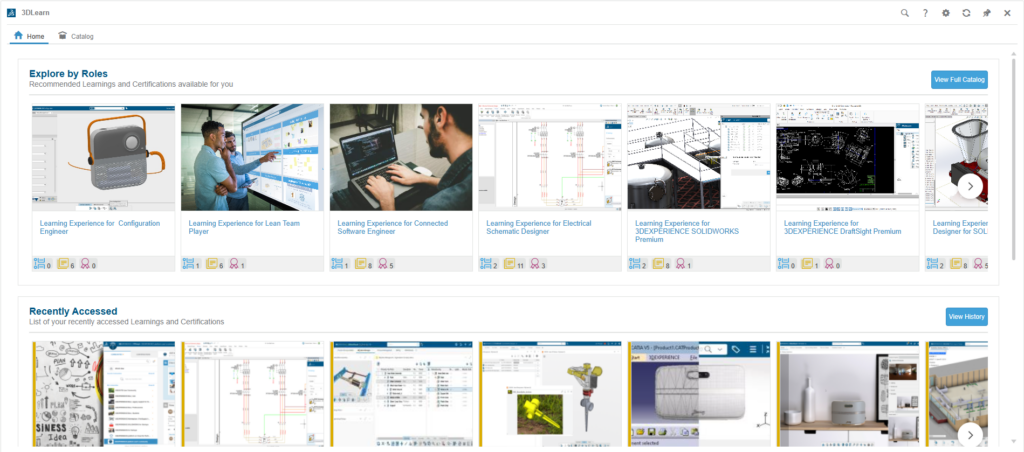The image size is (1024, 452).
Task: Click the vertical scrollbar thumb
Action: click(1014, 160)
